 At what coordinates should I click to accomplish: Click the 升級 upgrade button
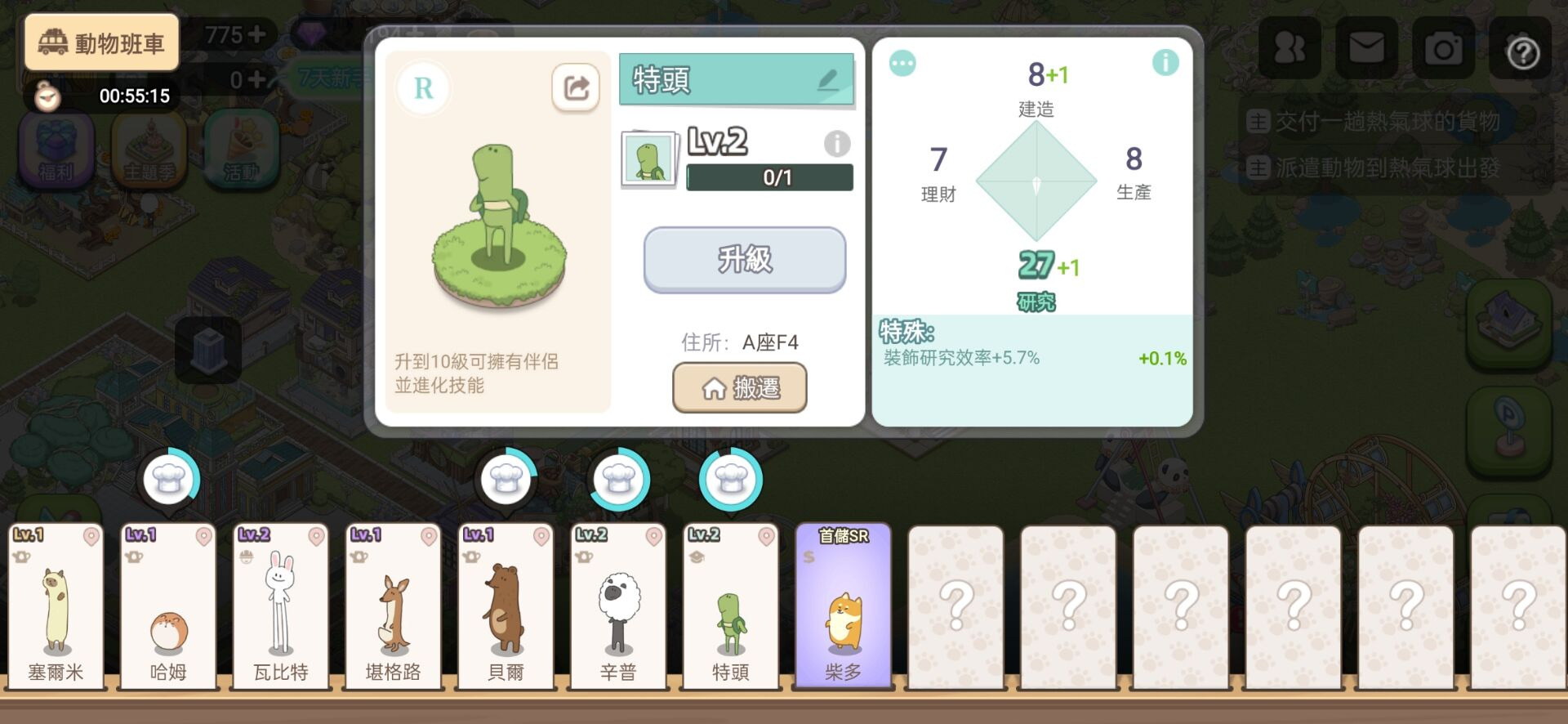[745, 260]
